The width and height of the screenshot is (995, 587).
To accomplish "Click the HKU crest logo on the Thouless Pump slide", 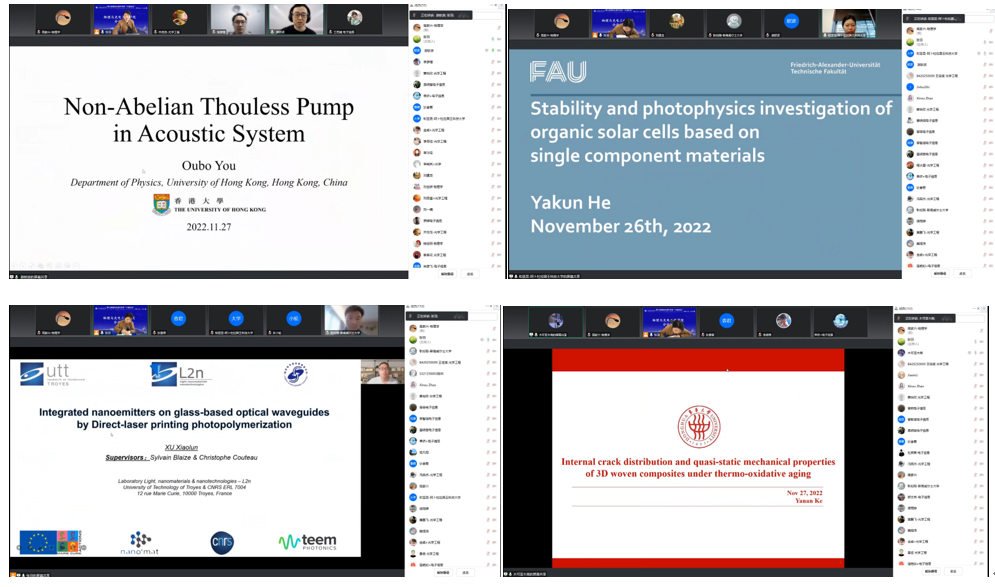I will [161, 204].
